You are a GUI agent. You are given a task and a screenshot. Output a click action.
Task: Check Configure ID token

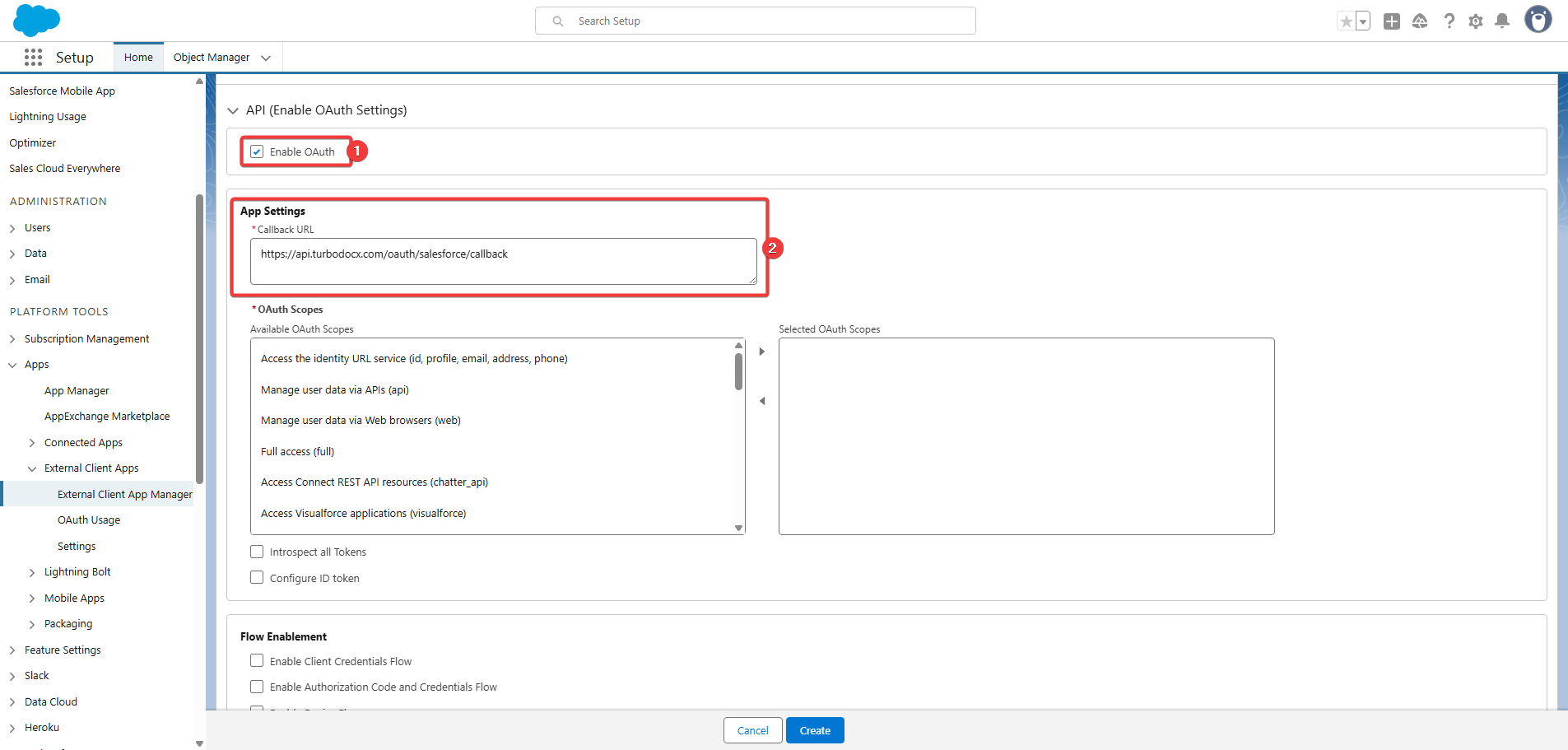[x=257, y=578]
